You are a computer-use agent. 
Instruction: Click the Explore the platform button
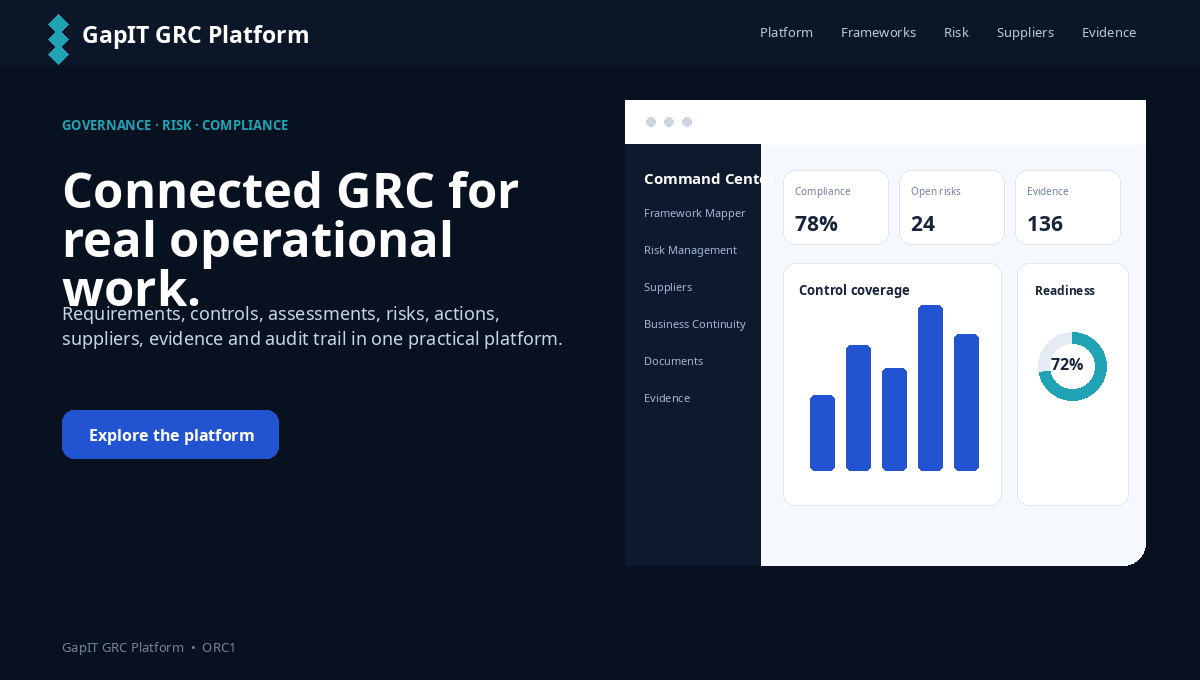coord(170,435)
